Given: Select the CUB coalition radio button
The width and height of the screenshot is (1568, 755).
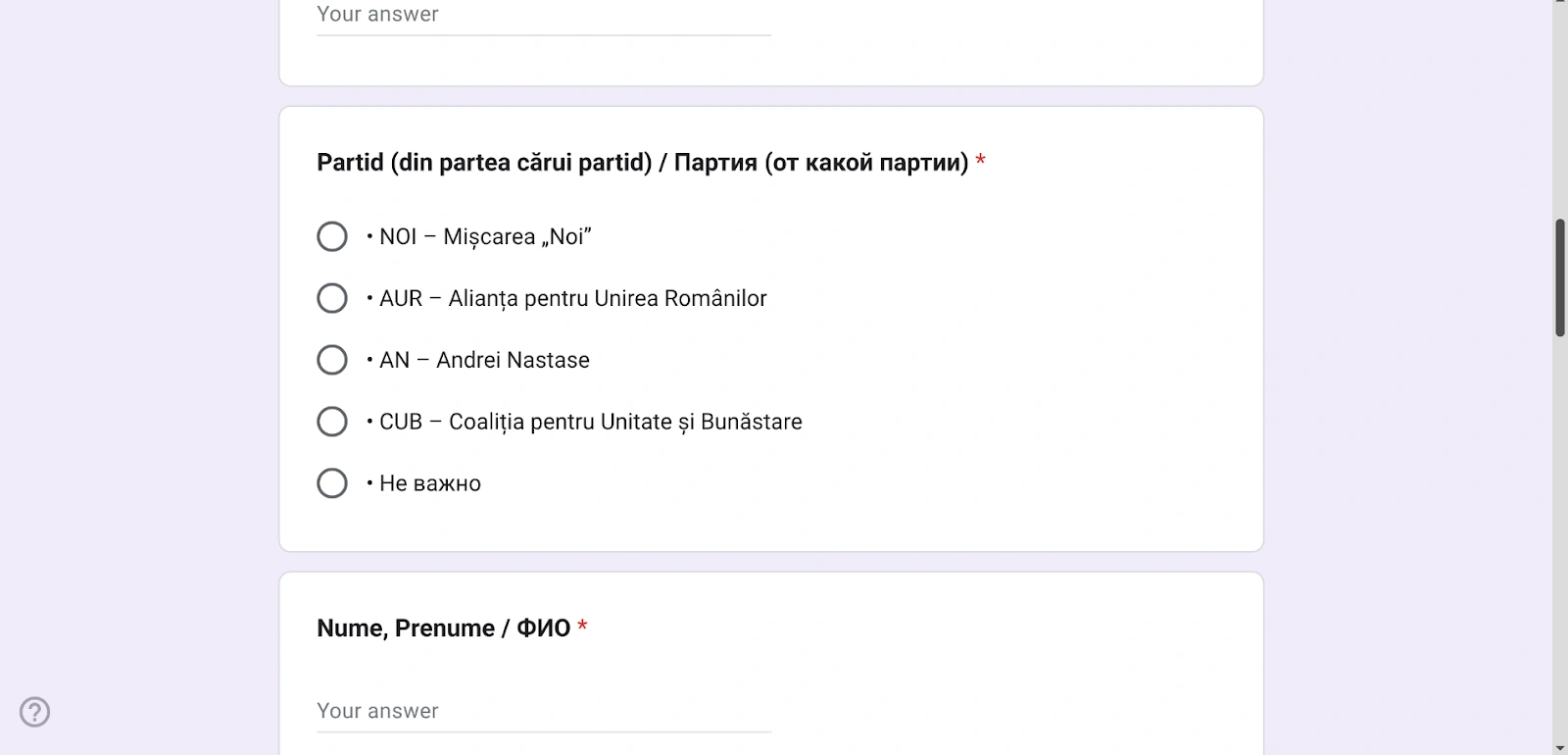Looking at the screenshot, I should point(332,422).
